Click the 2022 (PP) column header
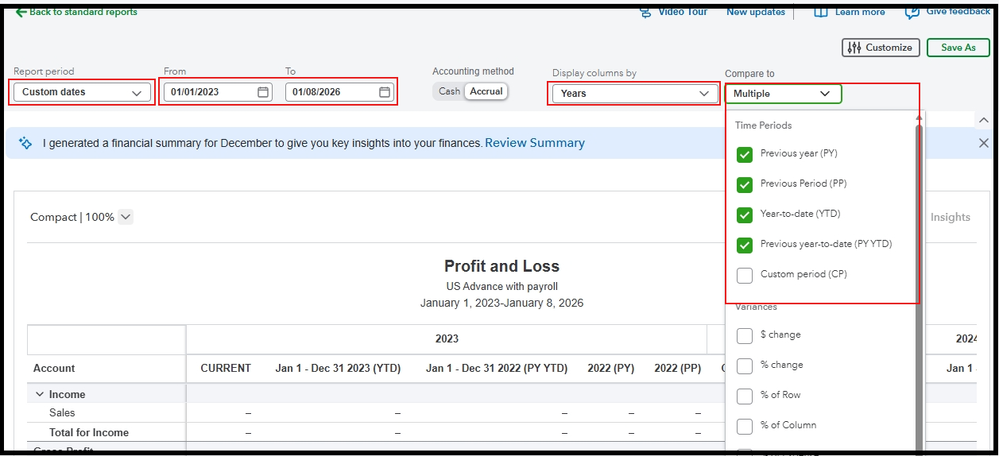The width and height of the screenshot is (999, 456). [677, 368]
